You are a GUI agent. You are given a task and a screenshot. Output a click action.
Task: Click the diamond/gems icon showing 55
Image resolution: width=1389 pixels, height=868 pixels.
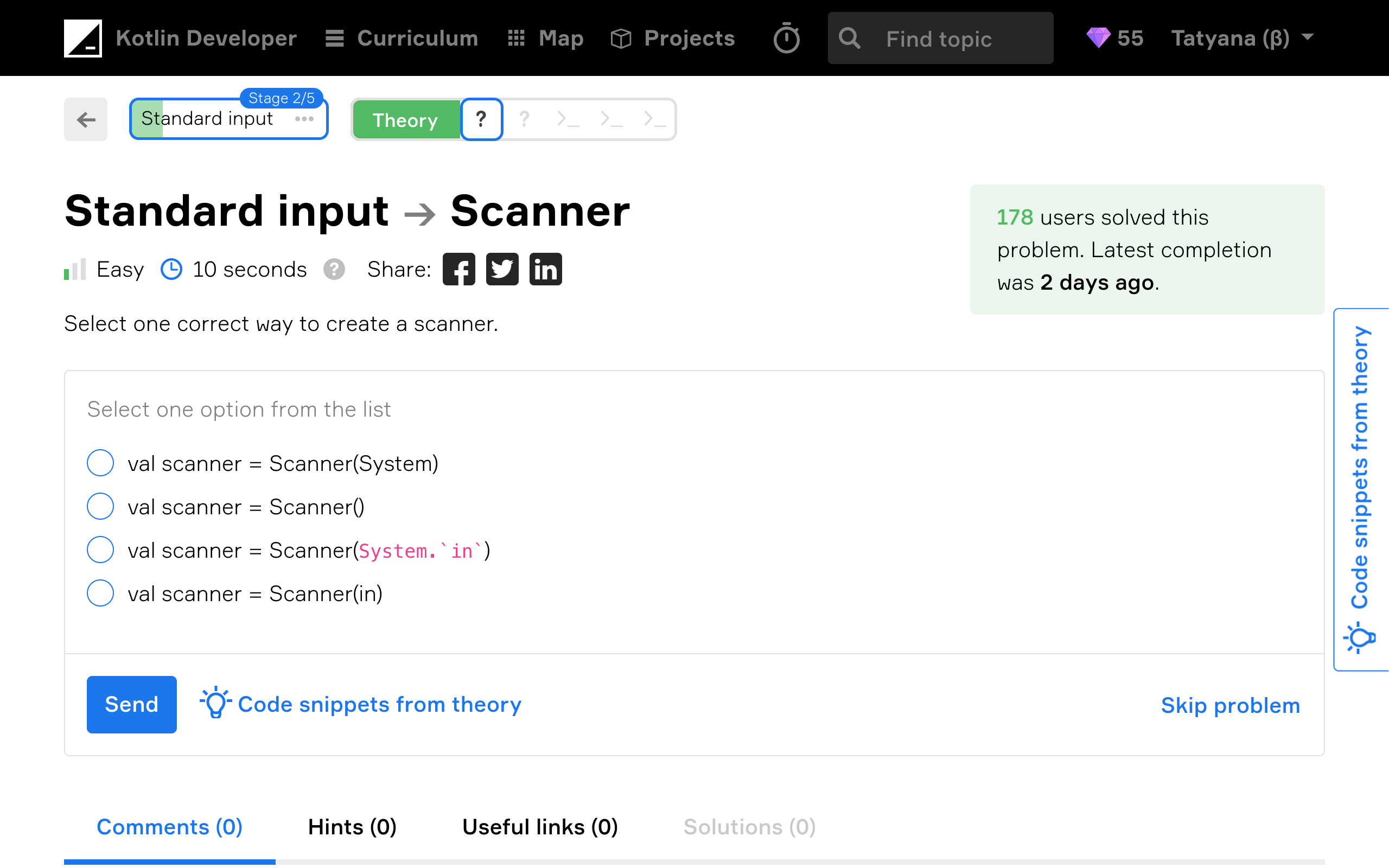click(x=1099, y=38)
